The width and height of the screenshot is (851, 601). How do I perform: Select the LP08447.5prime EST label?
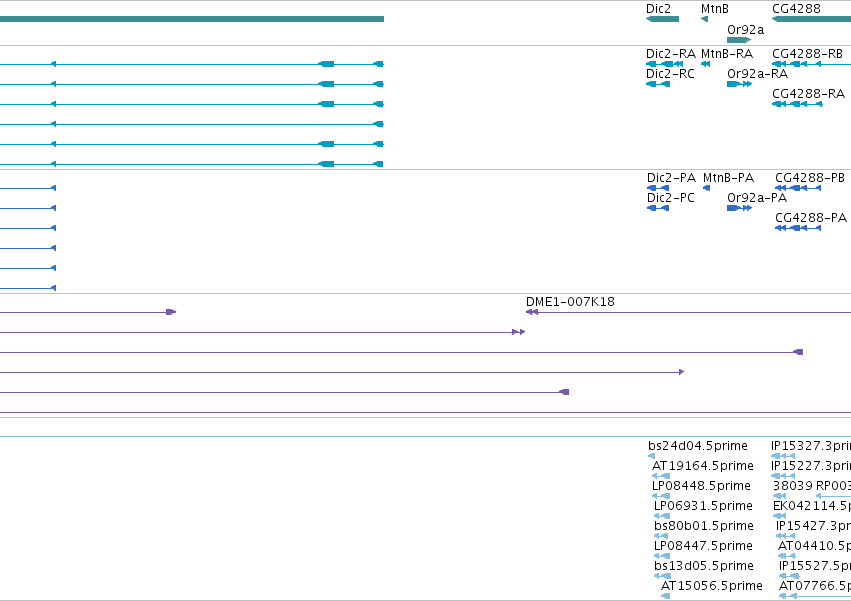703,547
